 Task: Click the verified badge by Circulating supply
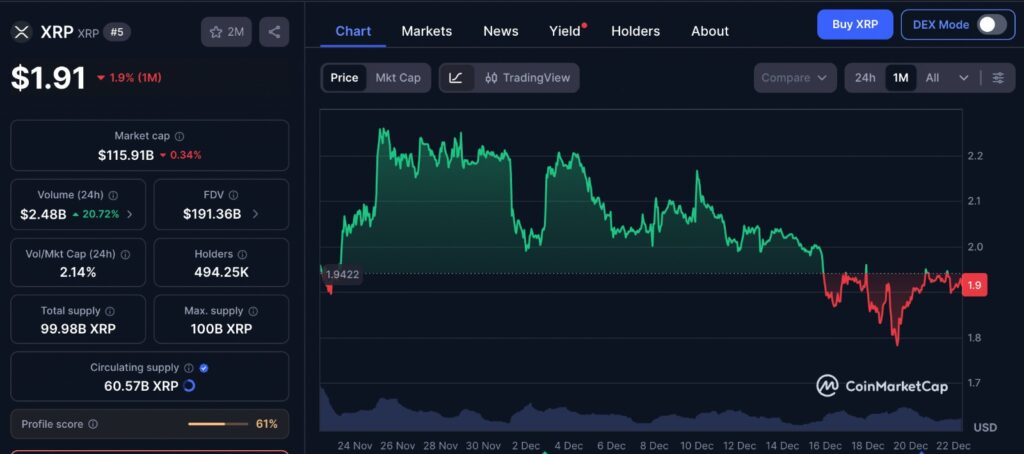pyautogui.click(x=204, y=368)
